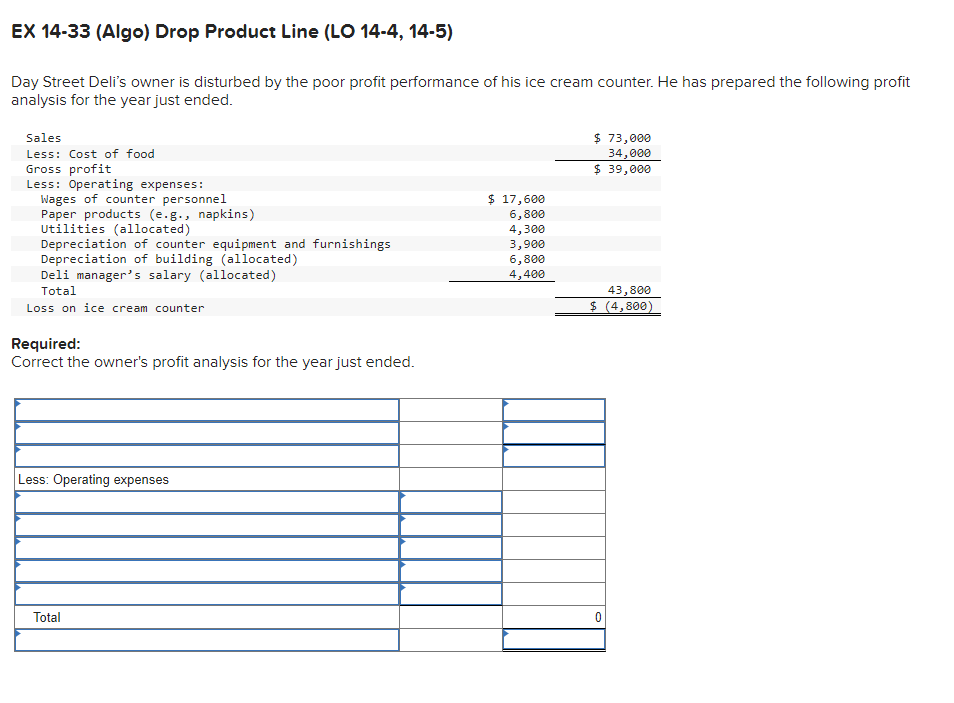The width and height of the screenshot is (954, 703).
Task: Click the total amount cell showing 0
Action: (554, 617)
